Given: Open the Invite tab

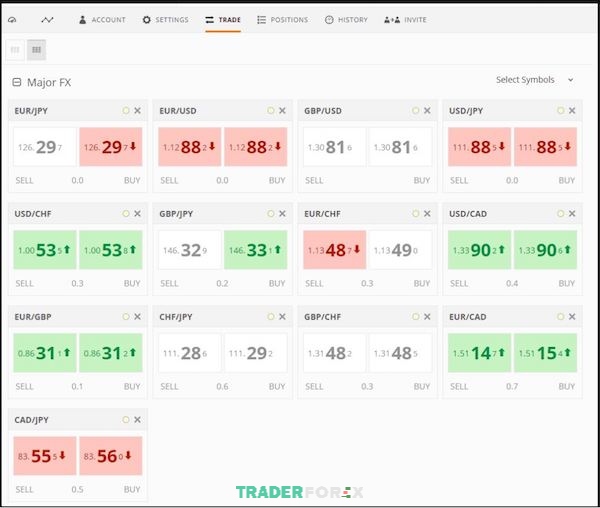Looking at the screenshot, I should 405,20.
